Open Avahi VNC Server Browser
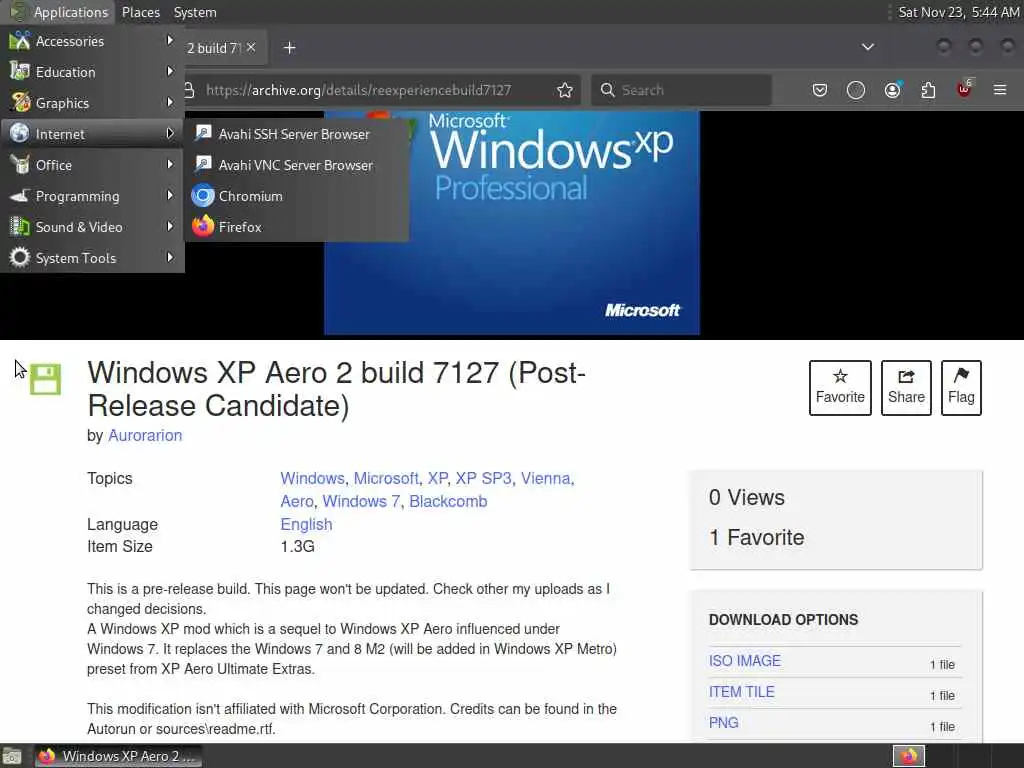Viewport: 1024px width, 768px height. (x=297, y=165)
